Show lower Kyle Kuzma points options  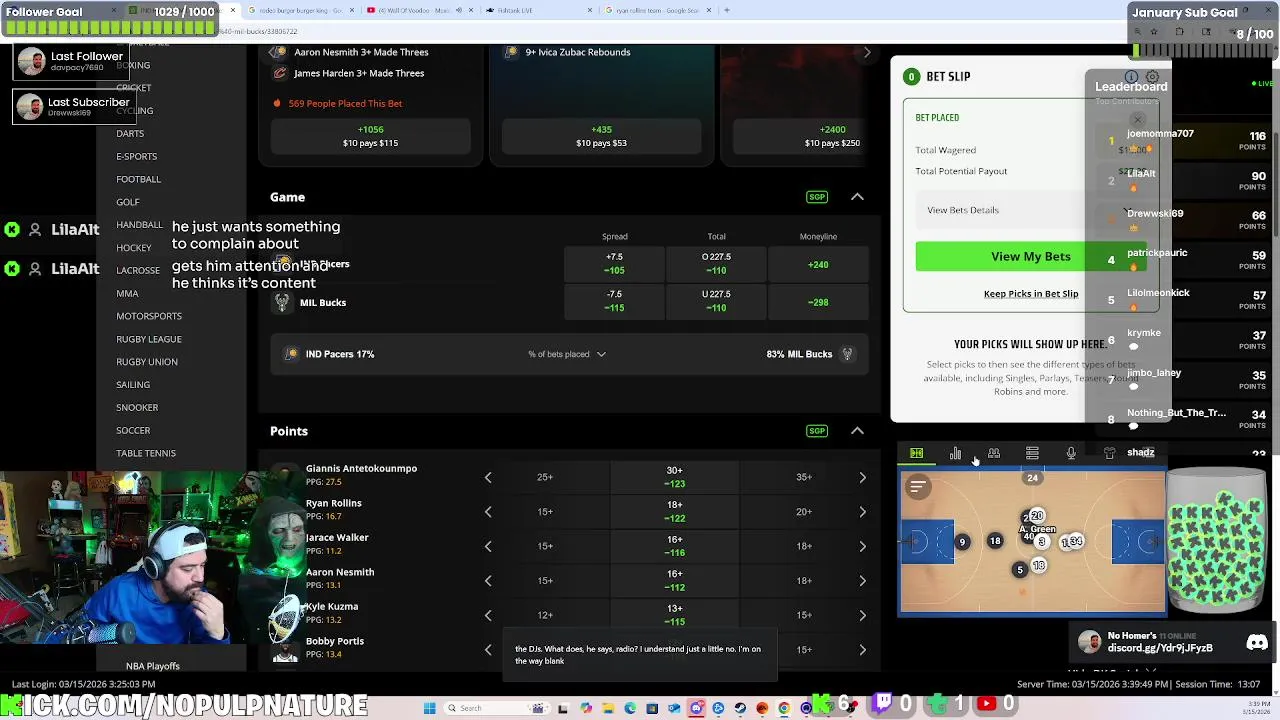pyautogui.click(x=488, y=615)
